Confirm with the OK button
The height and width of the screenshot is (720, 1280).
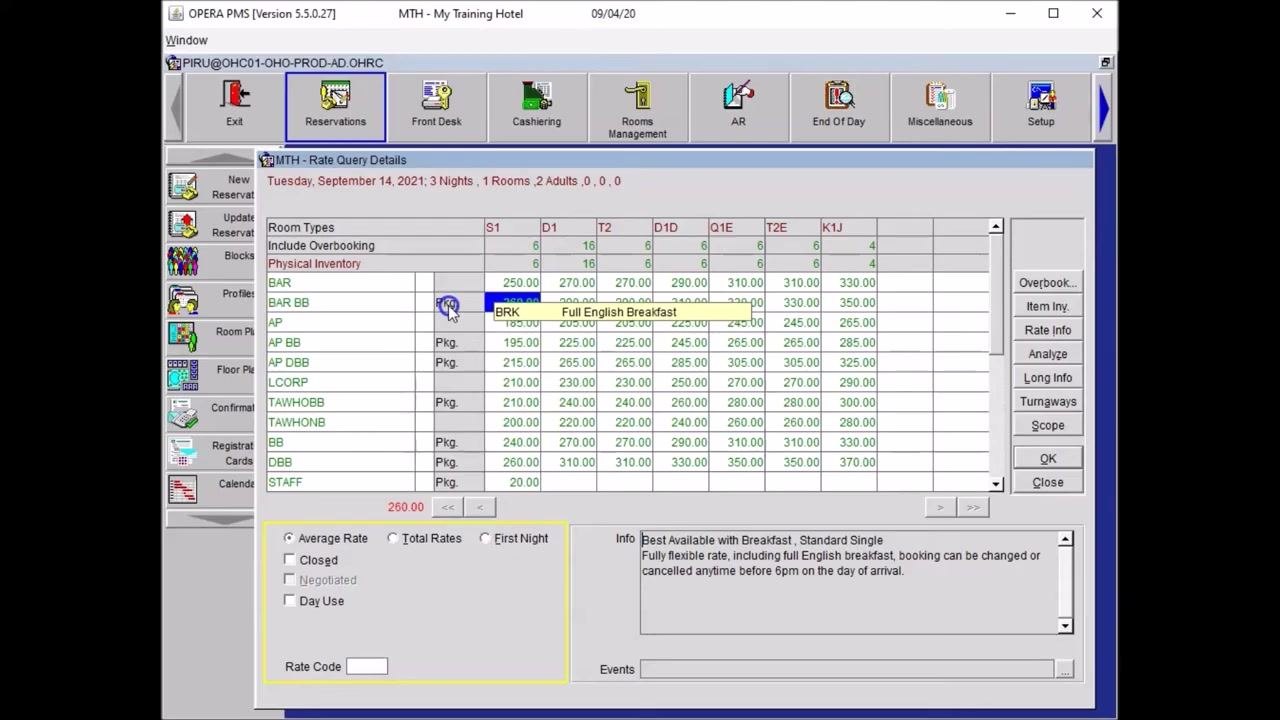tap(1047, 459)
